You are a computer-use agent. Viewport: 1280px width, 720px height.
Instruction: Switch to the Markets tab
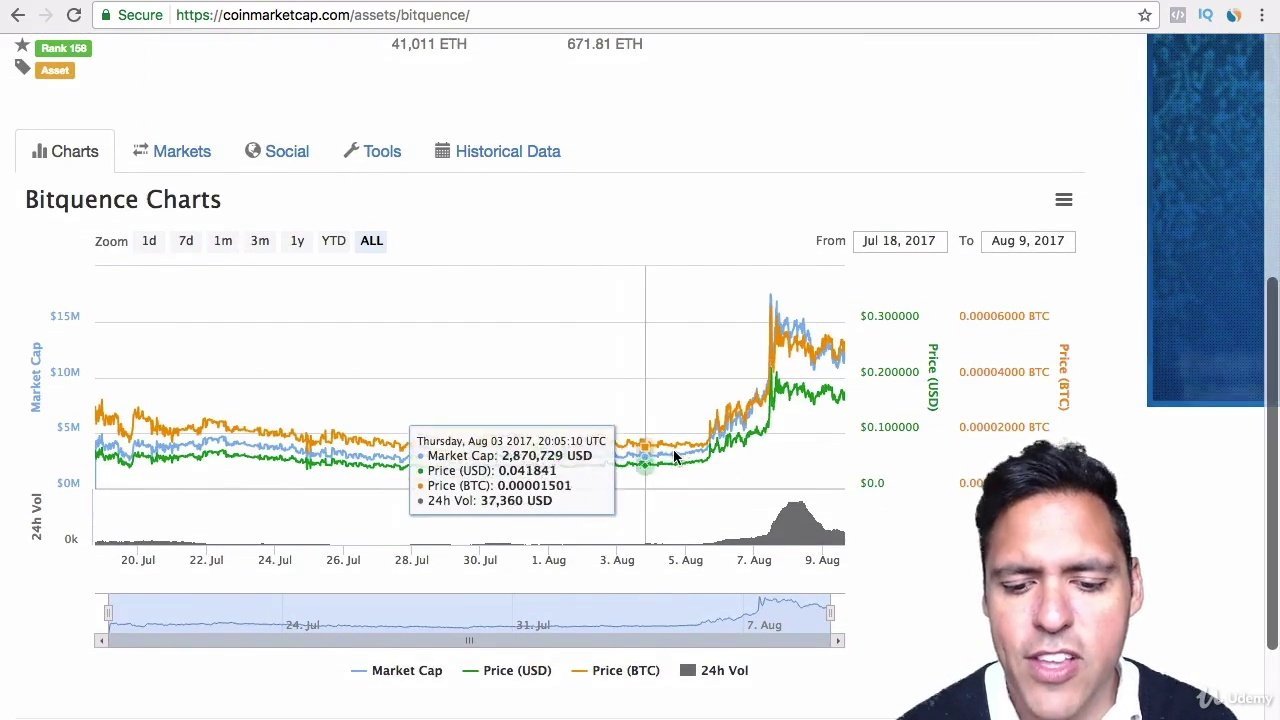point(172,151)
